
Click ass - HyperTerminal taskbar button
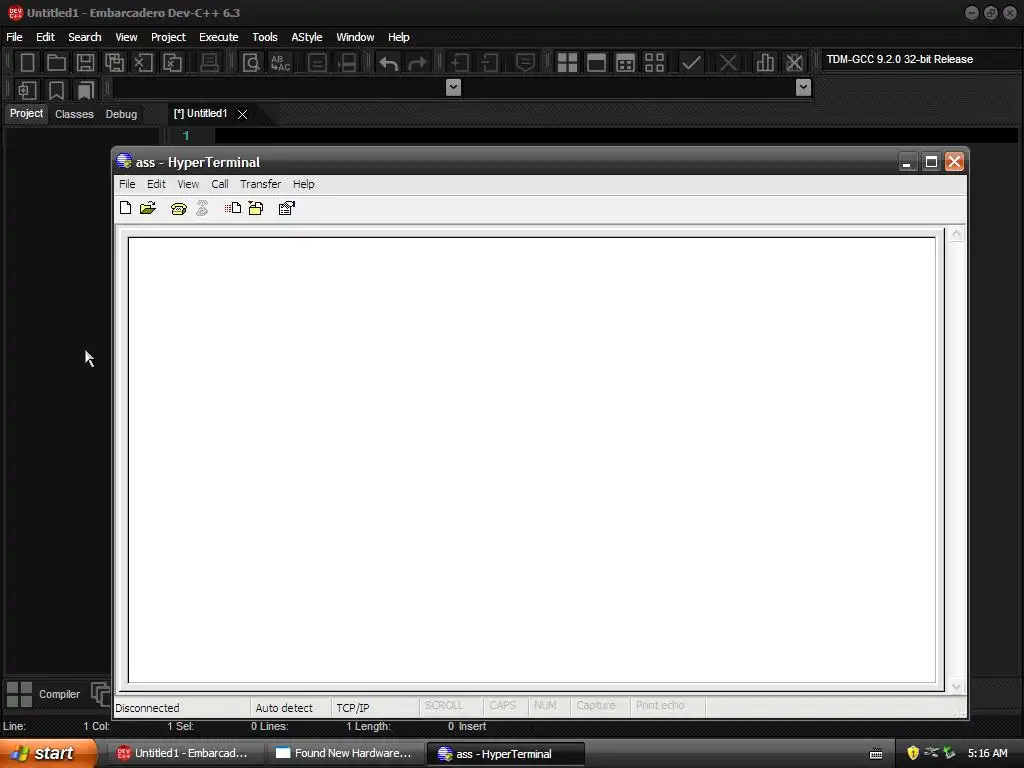[505, 753]
